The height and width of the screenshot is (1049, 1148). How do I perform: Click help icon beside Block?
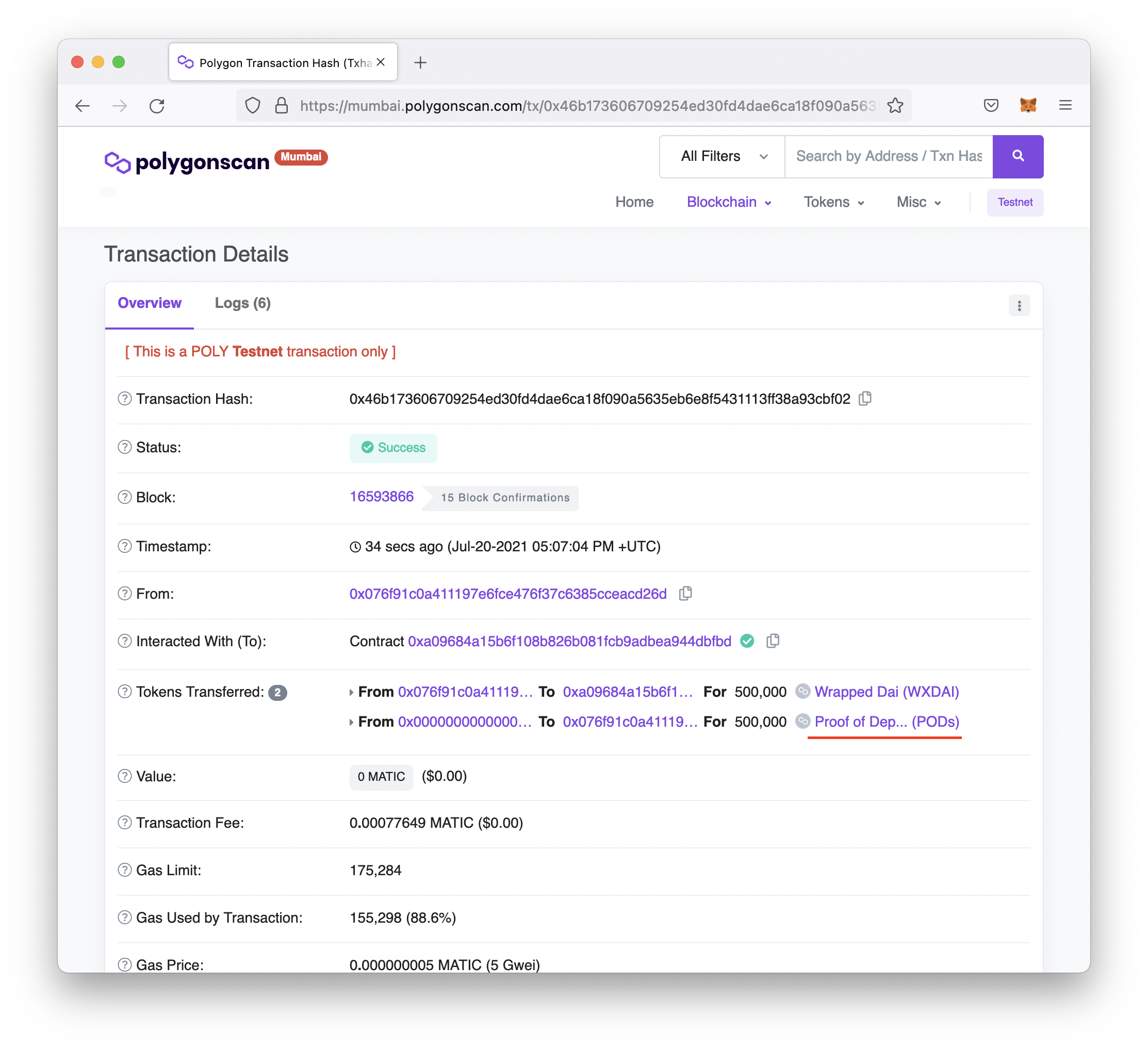[x=125, y=497]
